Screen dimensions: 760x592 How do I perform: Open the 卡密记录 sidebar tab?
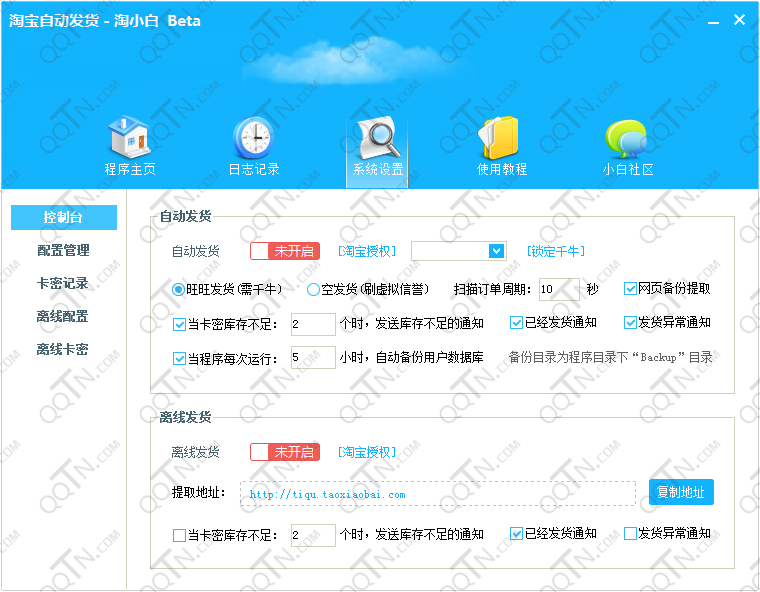(63, 283)
